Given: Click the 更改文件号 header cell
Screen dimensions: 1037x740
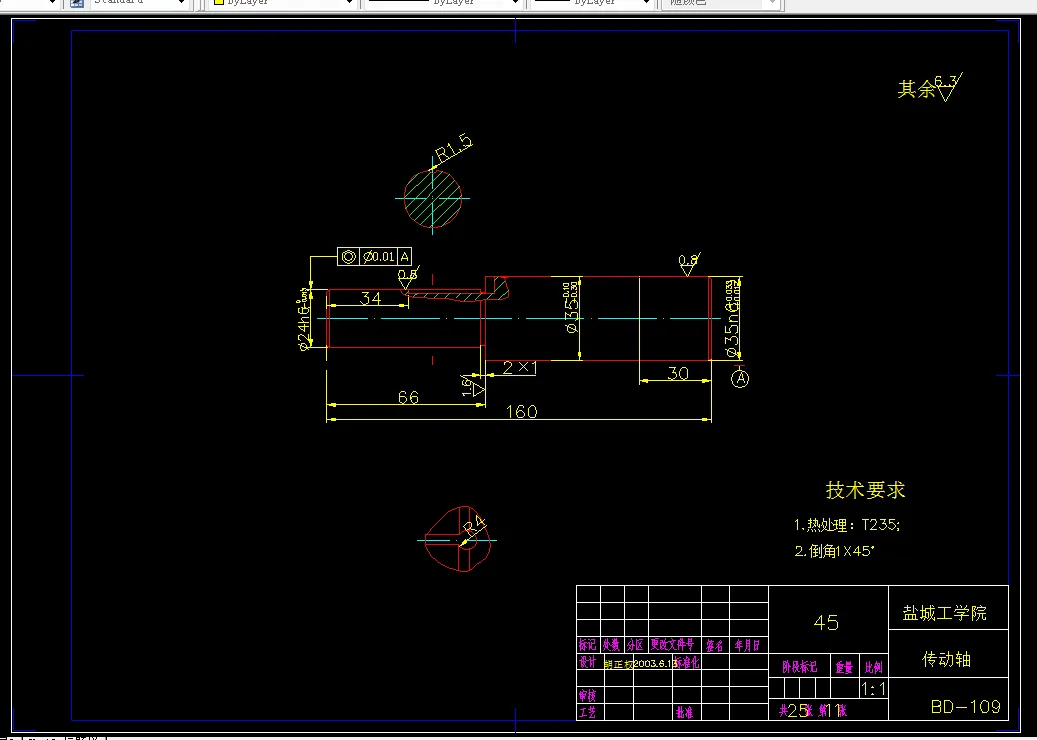Looking at the screenshot, I should click(x=673, y=644).
